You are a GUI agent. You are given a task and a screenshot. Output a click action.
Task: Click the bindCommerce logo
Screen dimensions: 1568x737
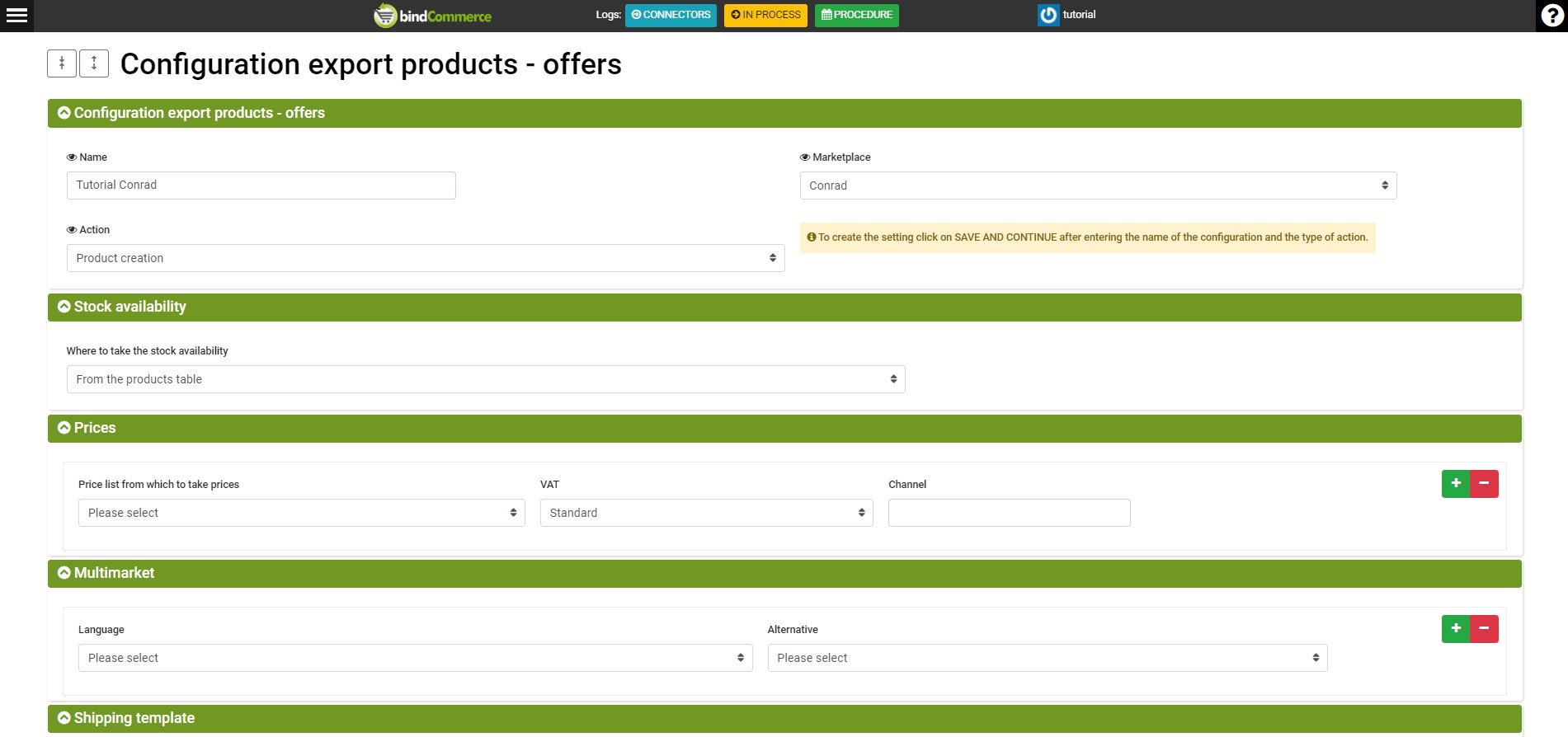(432, 16)
